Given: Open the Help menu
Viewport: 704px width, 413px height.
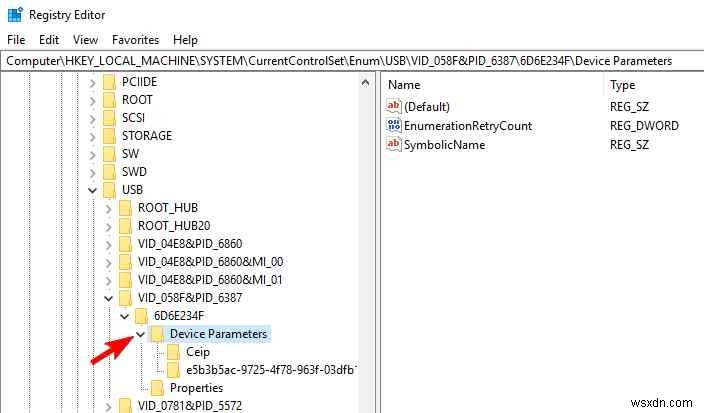Looking at the screenshot, I should [x=185, y=40].
